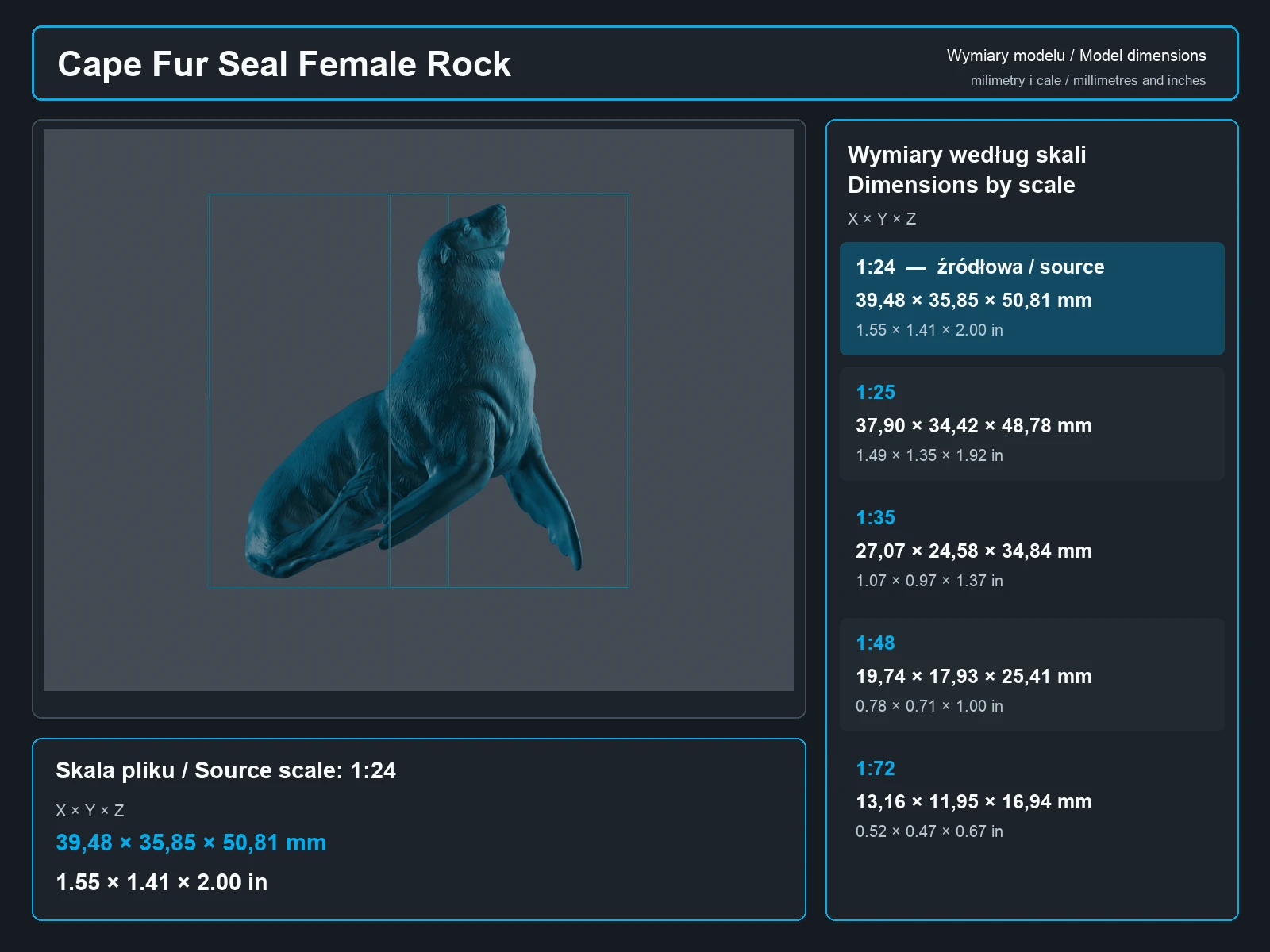
Task: Click the 0.52 × 0.47 × 0.67 in value
Action: point(929,831)
